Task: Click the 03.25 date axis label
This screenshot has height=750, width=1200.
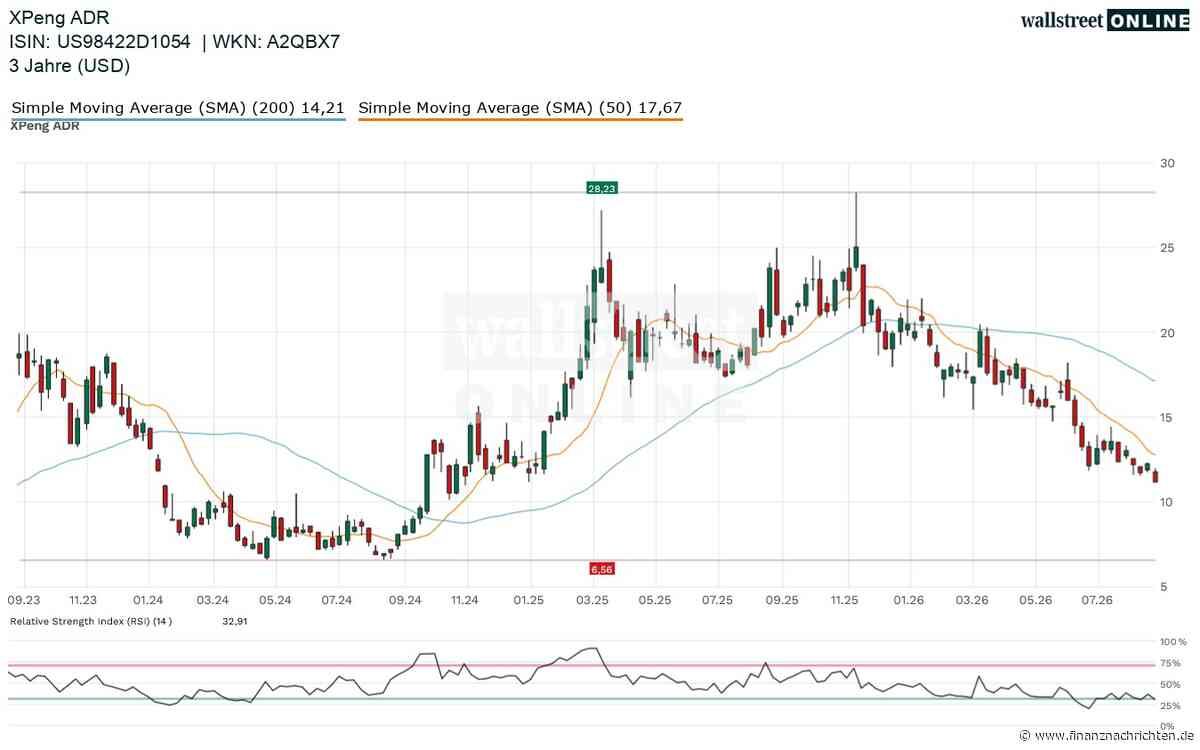Action: click(x=593, y=600)
